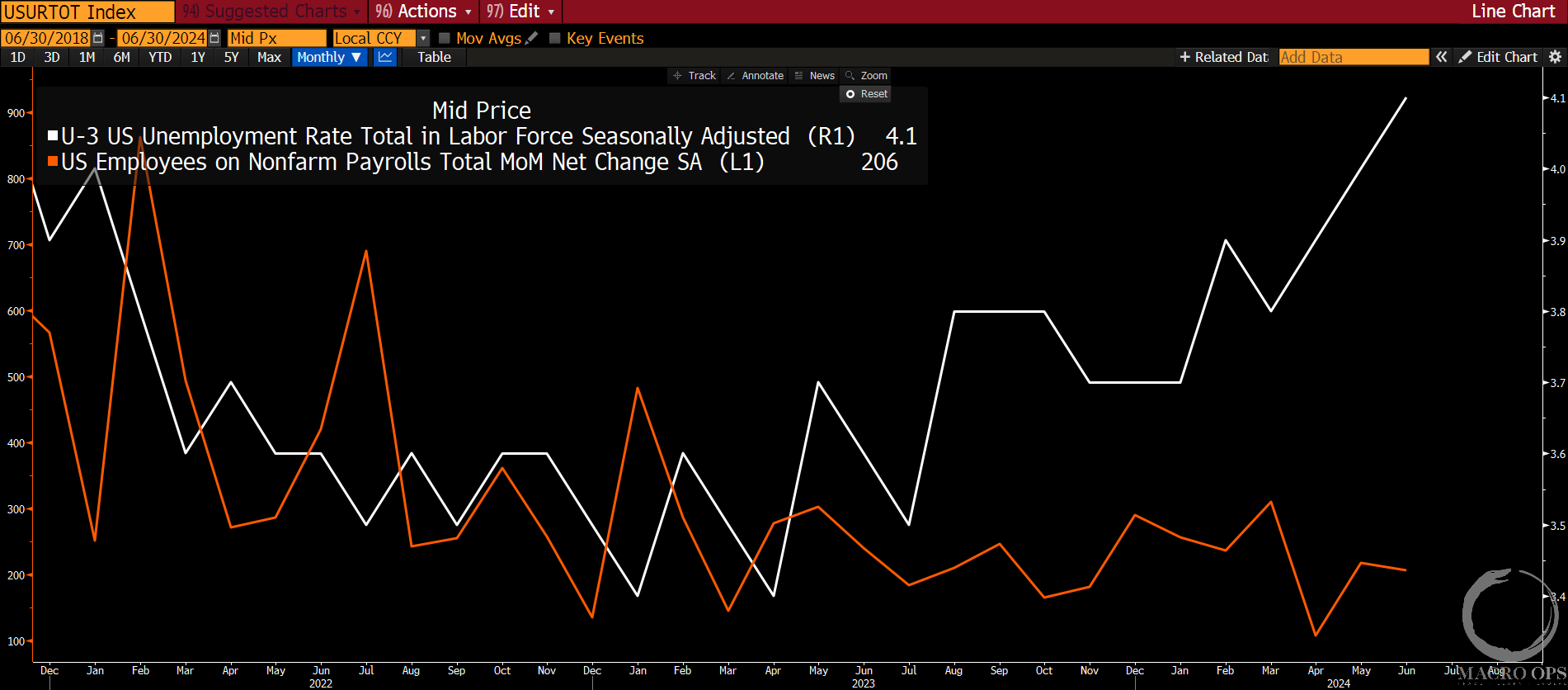Click the Add Data input field
The width and height of the screenshot is (1568, 690).
point(1354,57)
